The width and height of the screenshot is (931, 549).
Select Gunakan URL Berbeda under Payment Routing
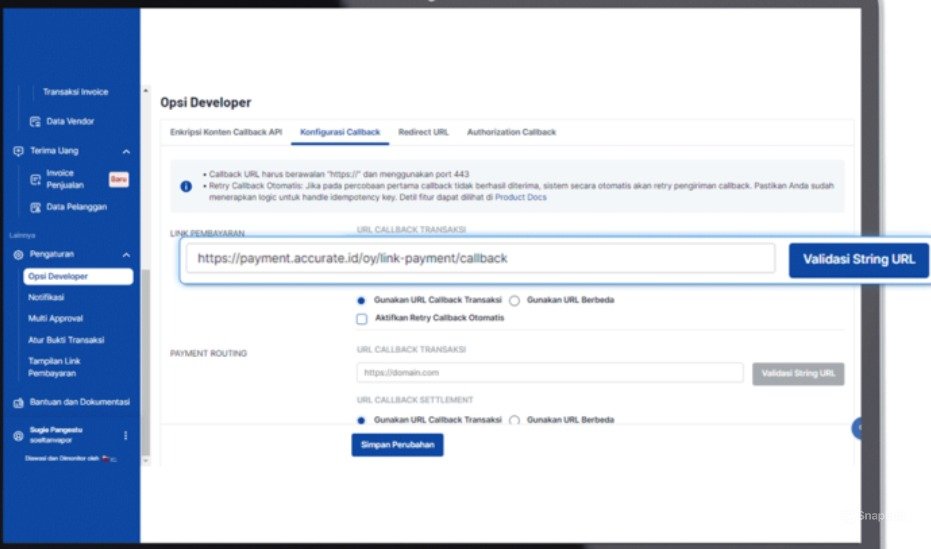pos(514,420)
